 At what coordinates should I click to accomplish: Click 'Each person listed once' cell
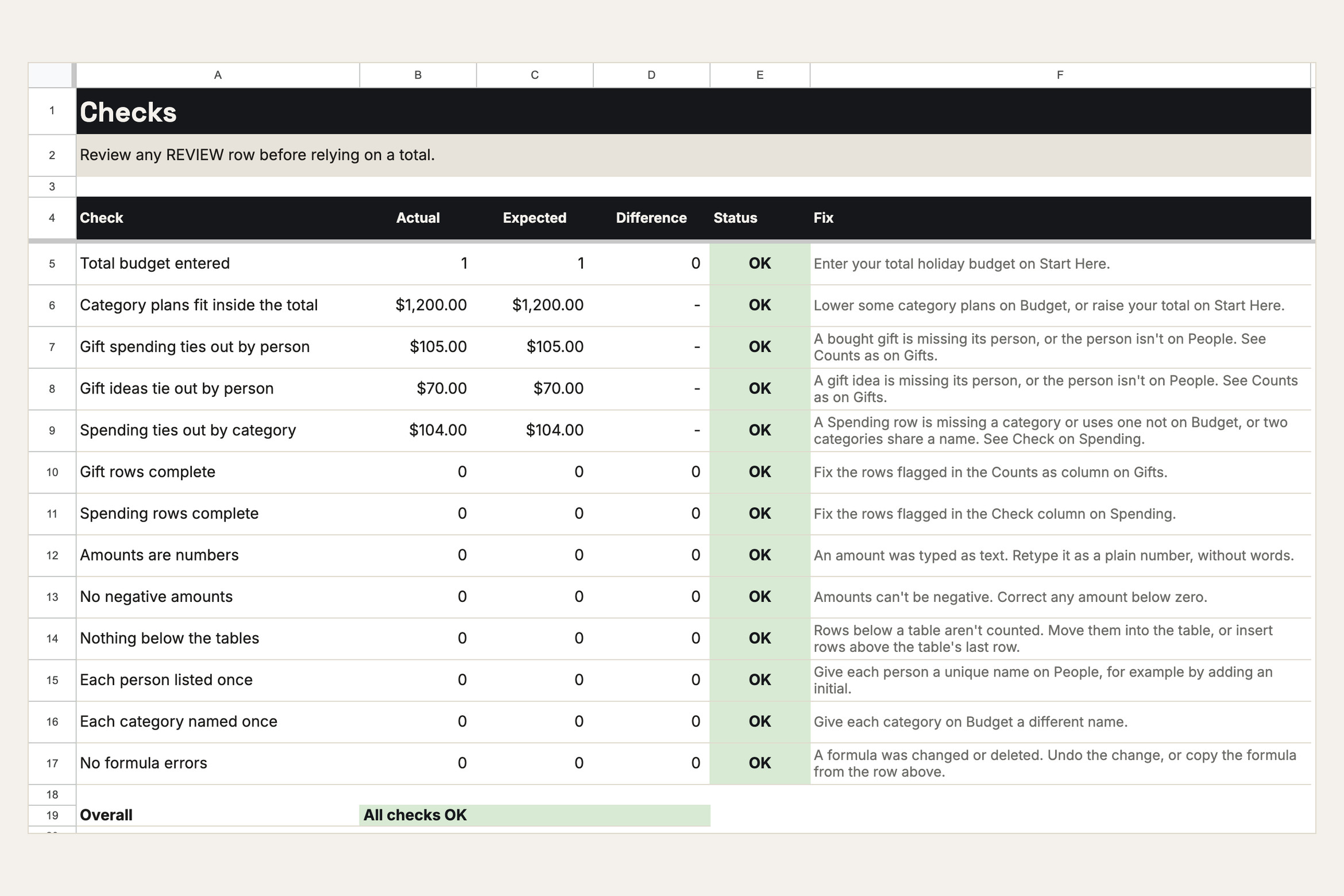tap(218, 680)
